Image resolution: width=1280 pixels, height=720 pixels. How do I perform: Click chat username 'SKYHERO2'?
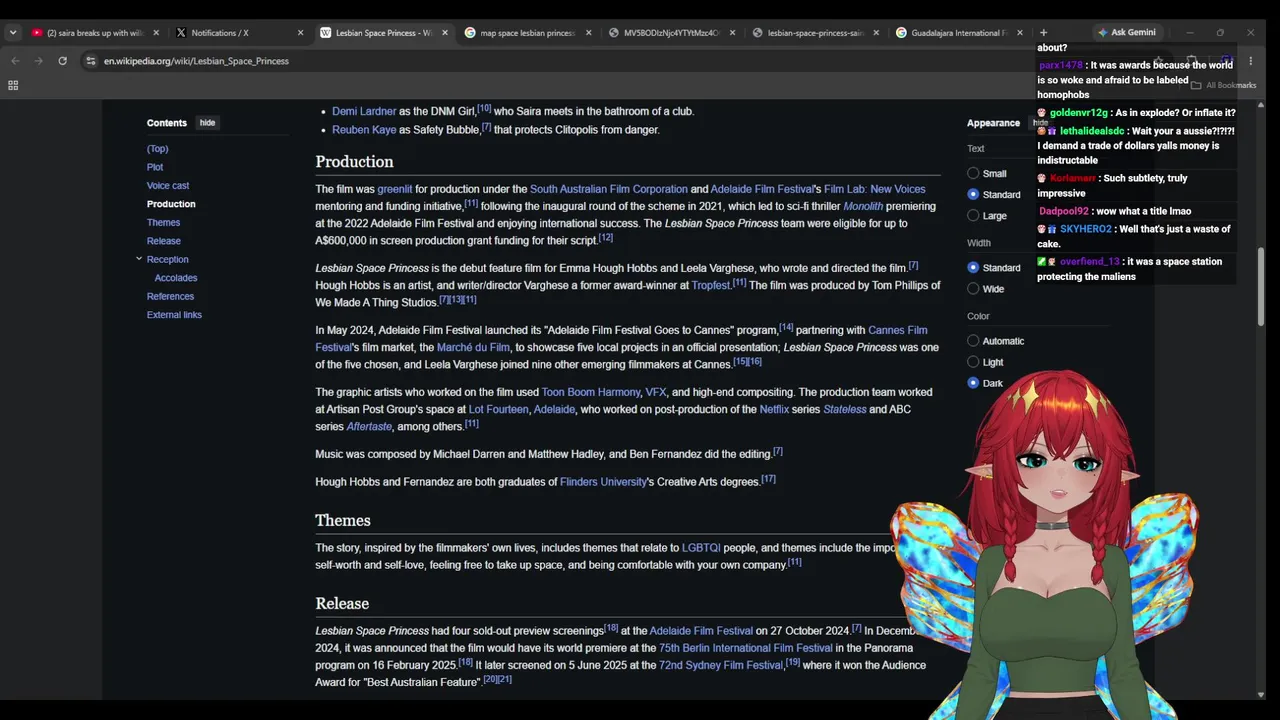(x=1086, y=229)
